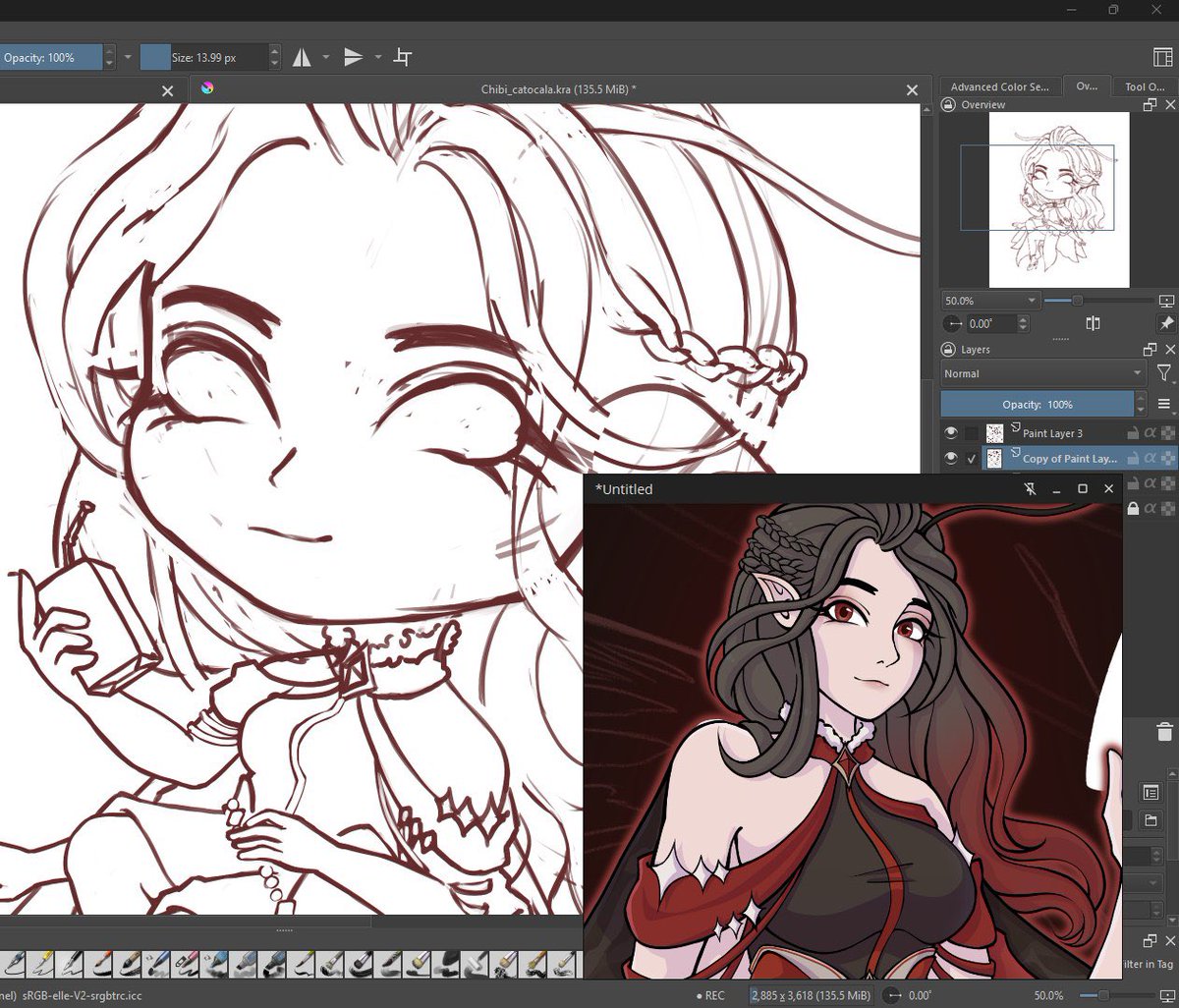Lock the Overview docker
The image size is (1179, 1008).
948,104
